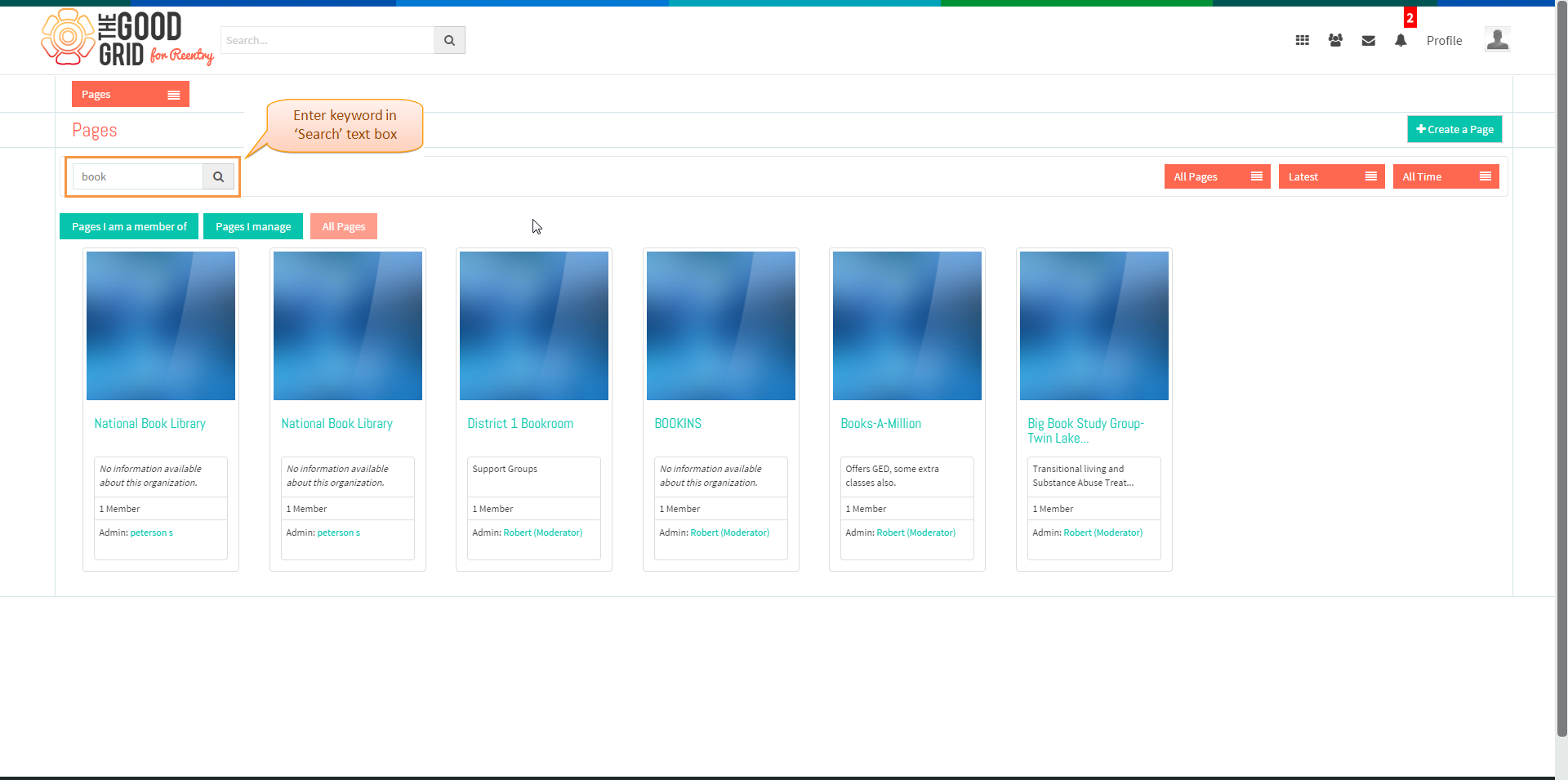Expand the All Pages filter dropdown
The image size is (1568, 780).
point(1217,176)
